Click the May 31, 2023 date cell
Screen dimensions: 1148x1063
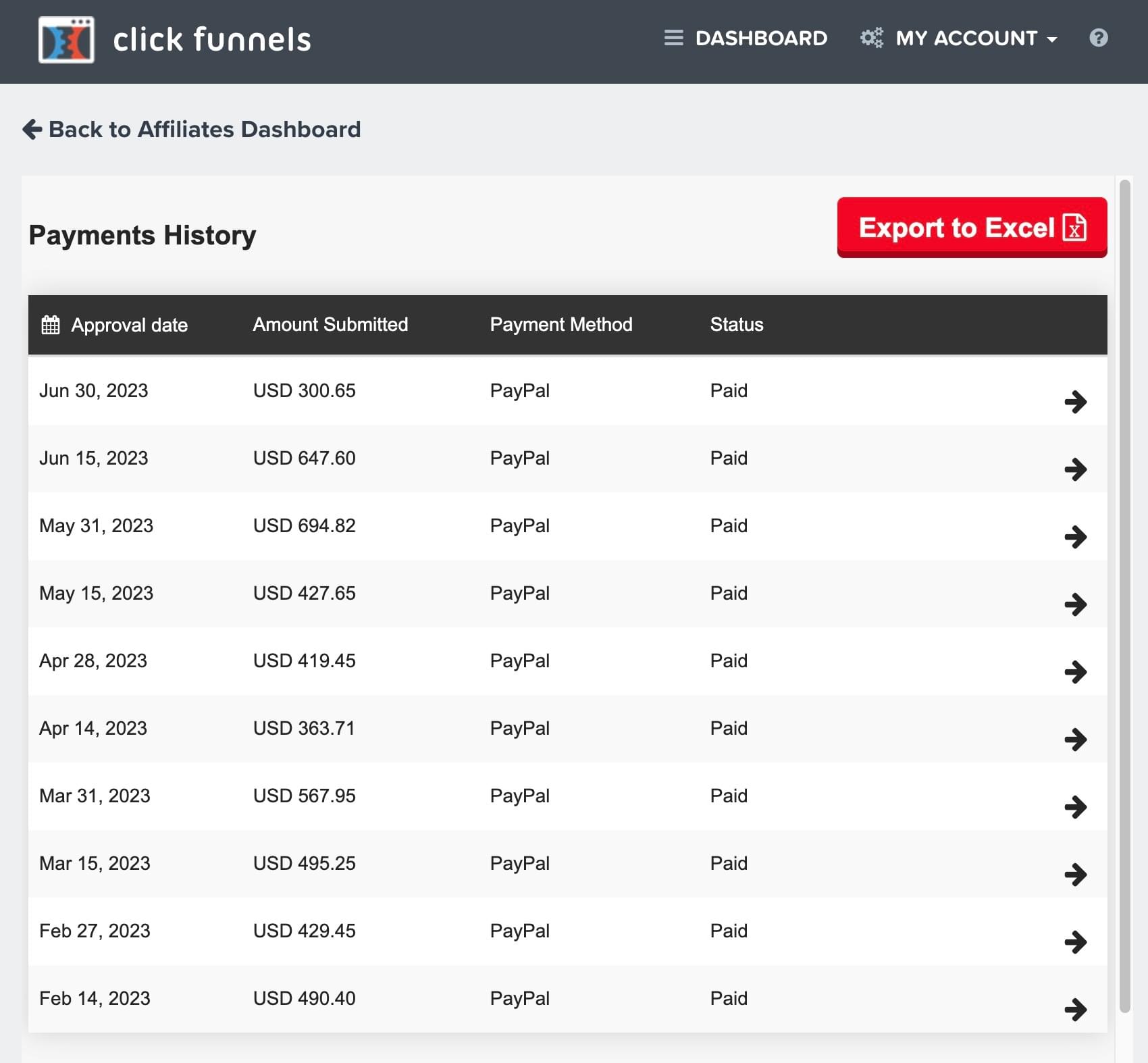coord(97,525)
